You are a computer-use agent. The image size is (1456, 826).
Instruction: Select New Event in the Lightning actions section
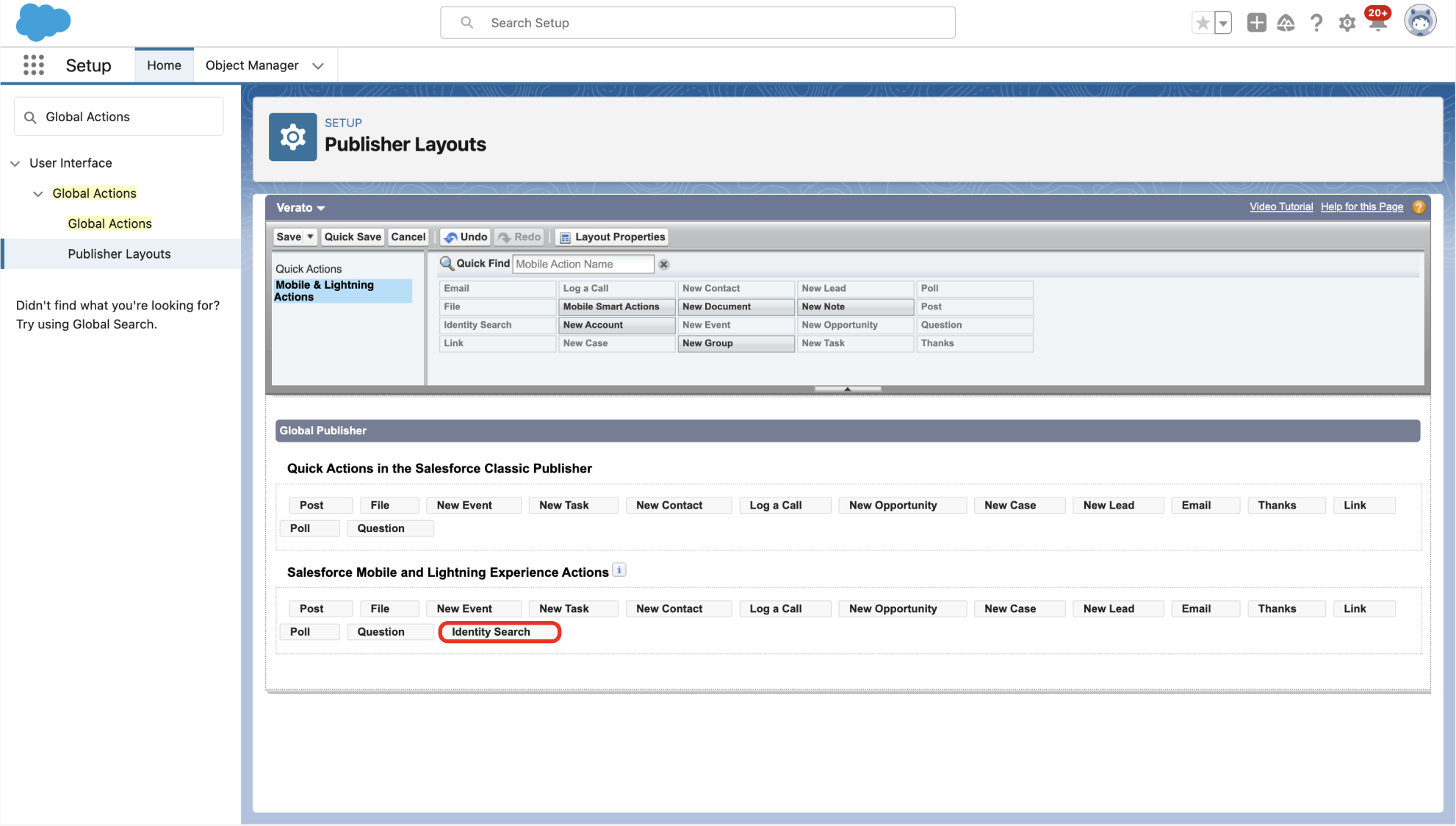click(473, 609)
